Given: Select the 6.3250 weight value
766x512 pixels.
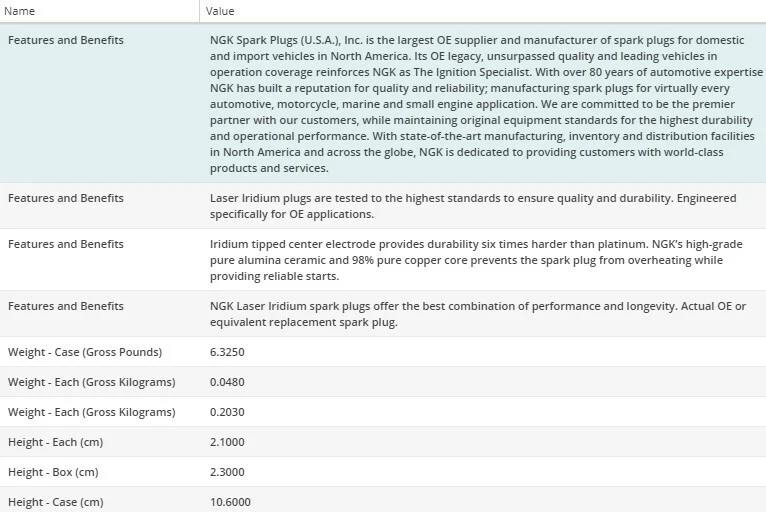Looking at the screenshot, I should [x=227, y=352].
